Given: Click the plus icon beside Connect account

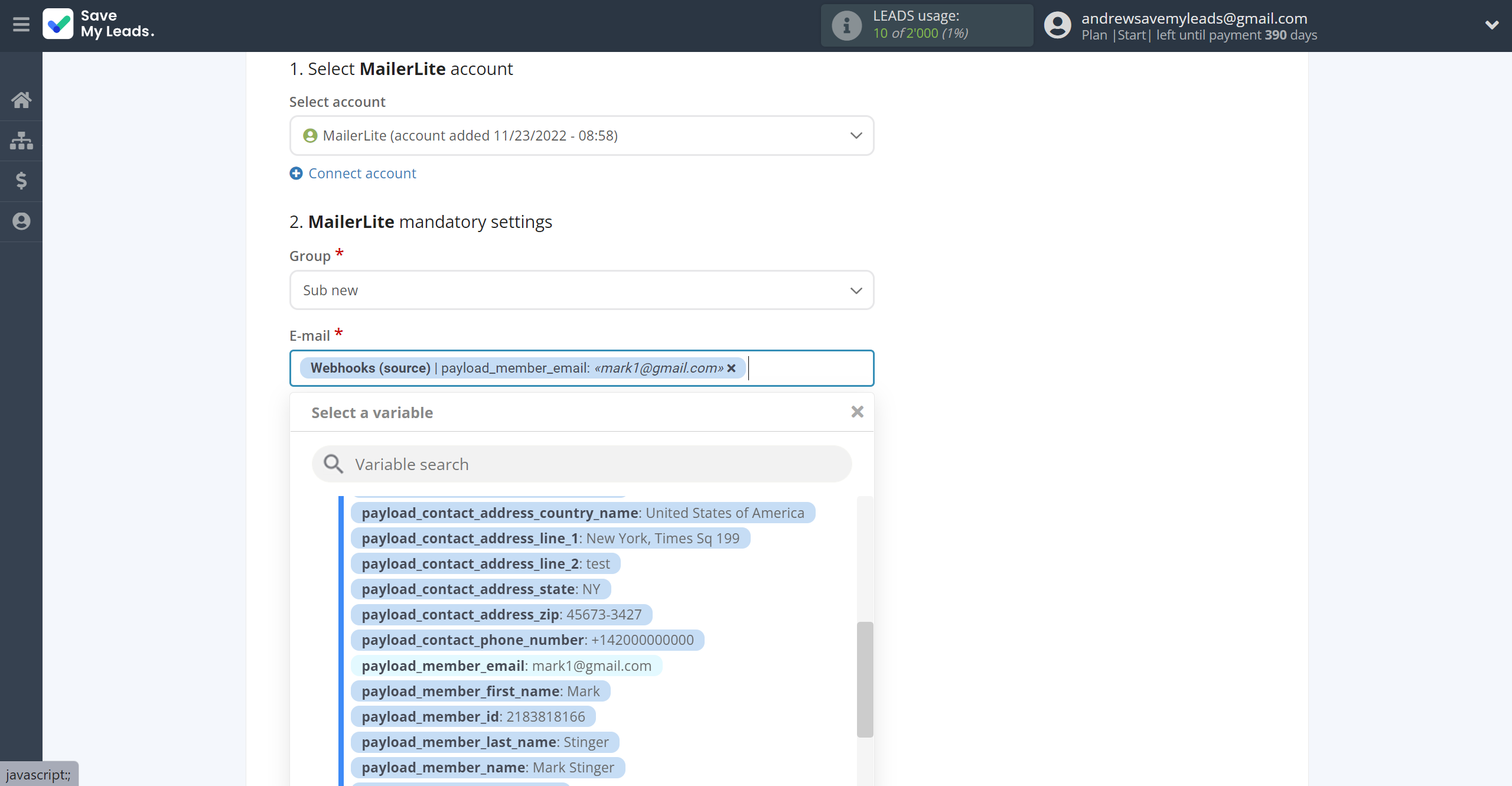Looking at the screenshot, I should [296, 174].
